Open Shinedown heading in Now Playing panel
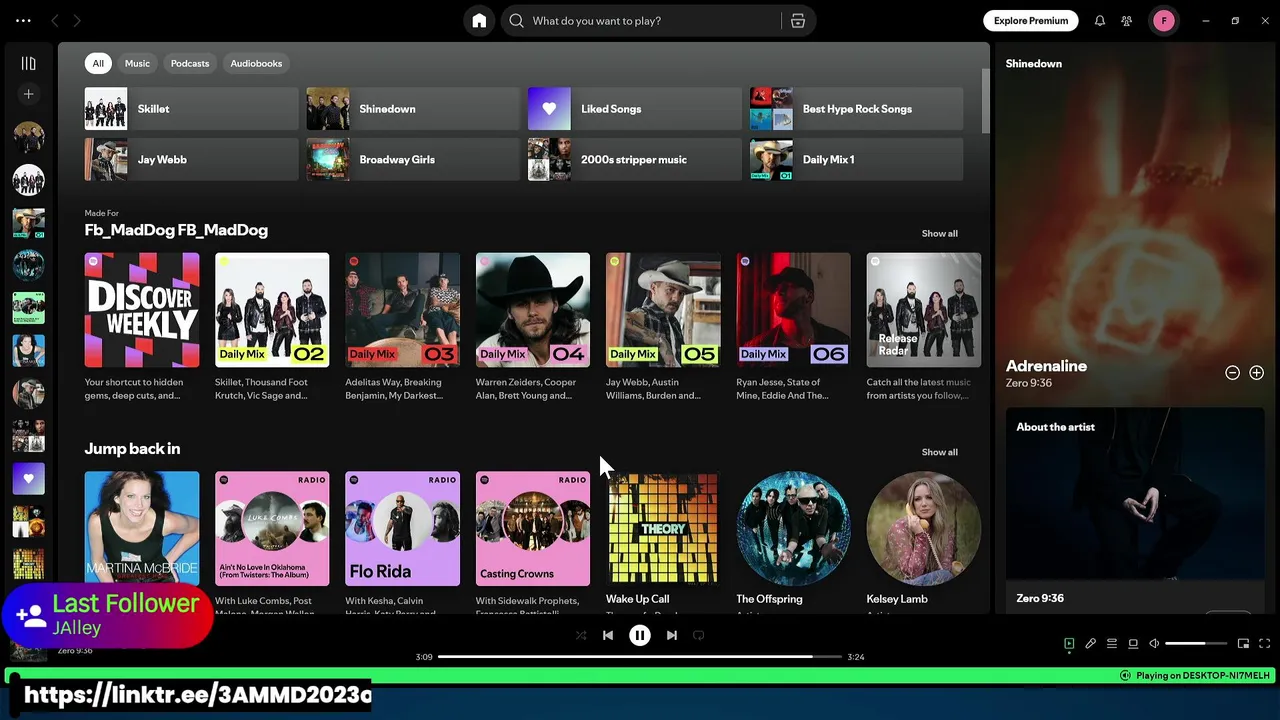The image size is (1280, 720). tap(1034, 64)
